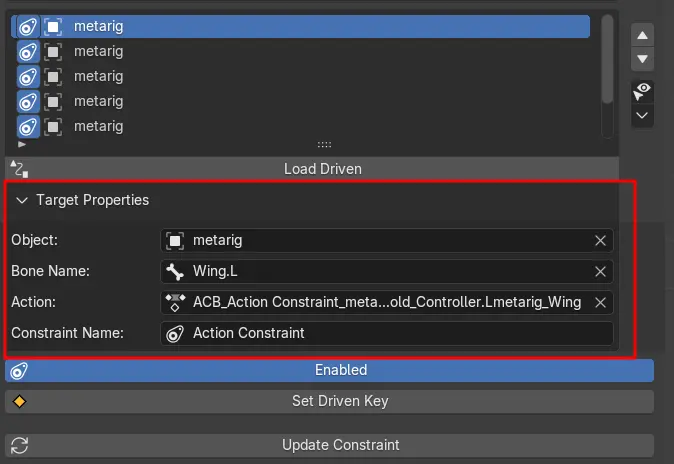Clear the Bone Name Wing.L value
The image size is (674, 464).
tap(600, 272)
